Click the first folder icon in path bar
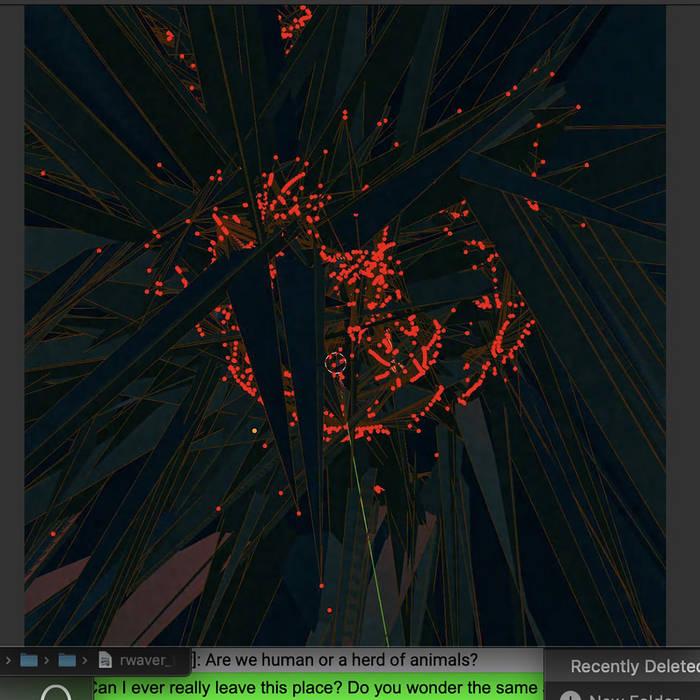The height and width of the screenshot is (700, 700). click(x=29, y=660)
